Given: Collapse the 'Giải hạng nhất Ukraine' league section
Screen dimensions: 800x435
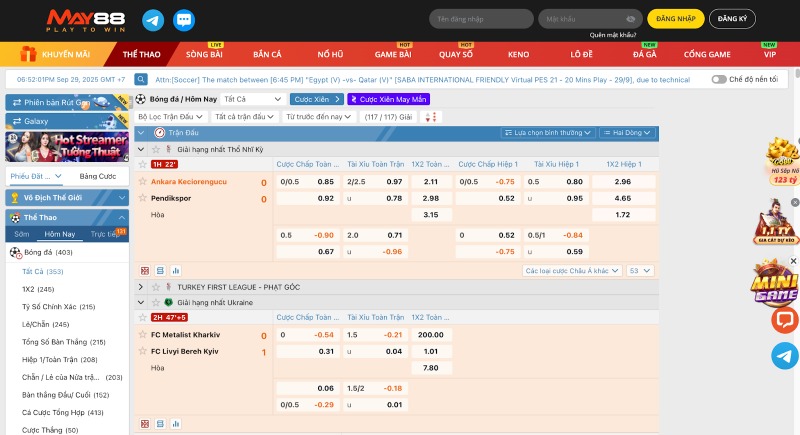Looking at the screenshot, I should tap(140, 302).
